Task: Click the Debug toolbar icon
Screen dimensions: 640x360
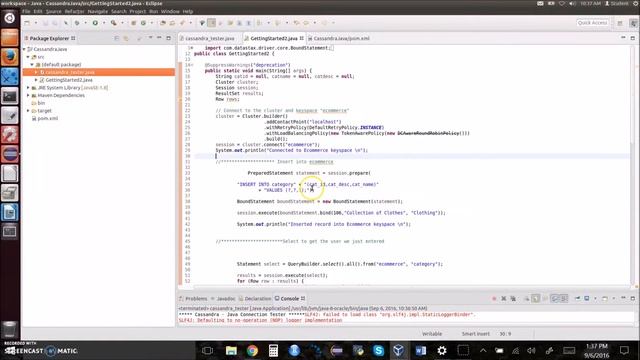Action: tap(77, 23)
